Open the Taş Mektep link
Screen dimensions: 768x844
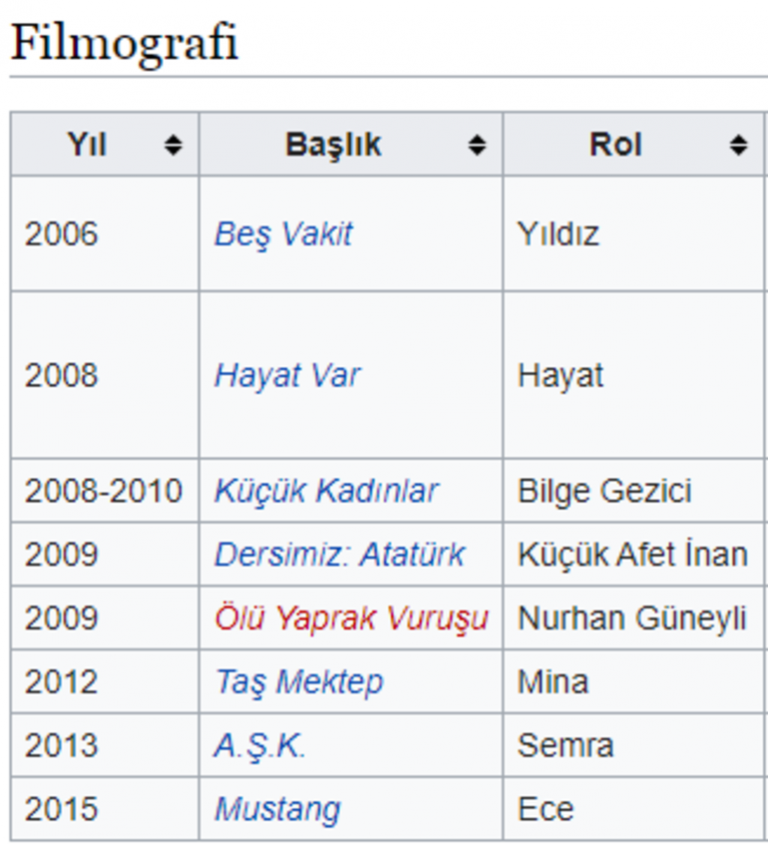[x=298, y=682]
